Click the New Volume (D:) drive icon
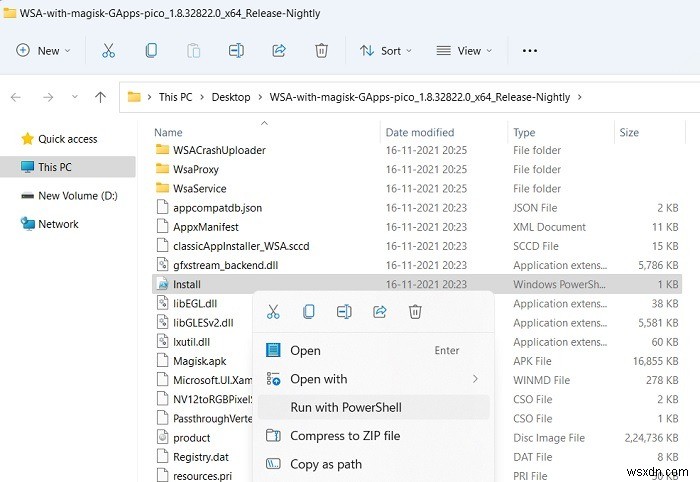This screenshot has width=700, height=482. [28, 195]
